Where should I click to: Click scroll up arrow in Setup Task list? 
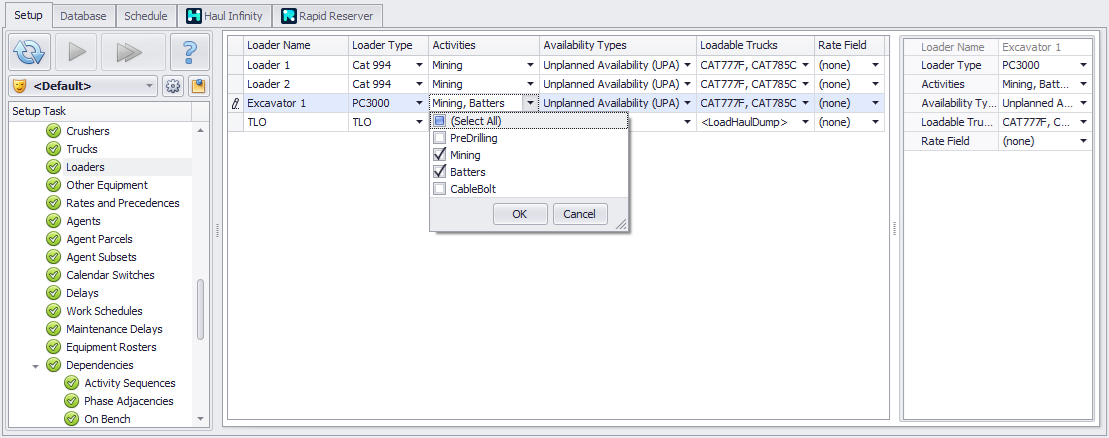click(x=200, y=130)
